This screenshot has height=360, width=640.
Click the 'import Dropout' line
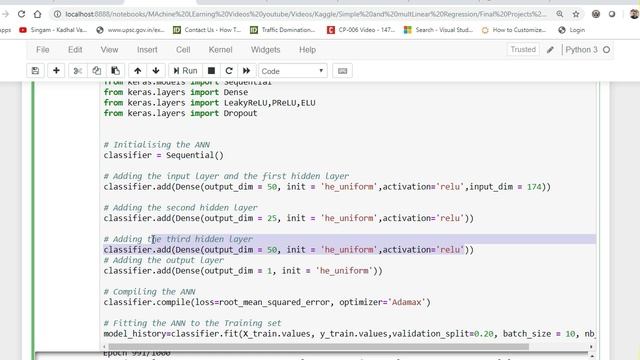click(180, 113)
